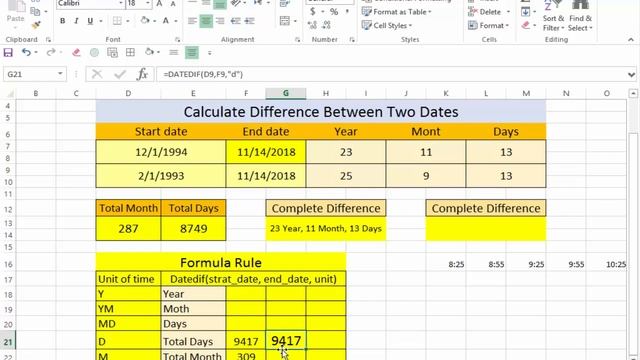
Task: Click the Quick Access fill color bucket
Action: pyautogui.click(x=149, y=52)
